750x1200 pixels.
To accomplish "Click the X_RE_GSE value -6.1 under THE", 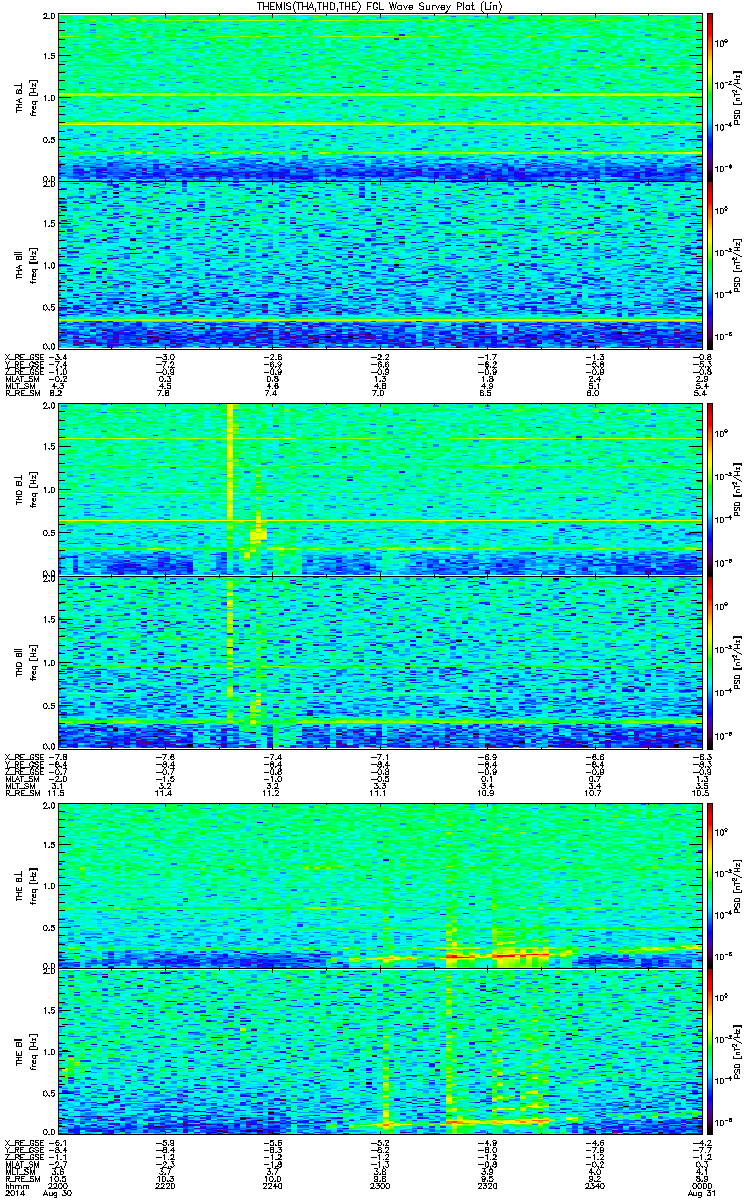I will [x=58, y=1143].
